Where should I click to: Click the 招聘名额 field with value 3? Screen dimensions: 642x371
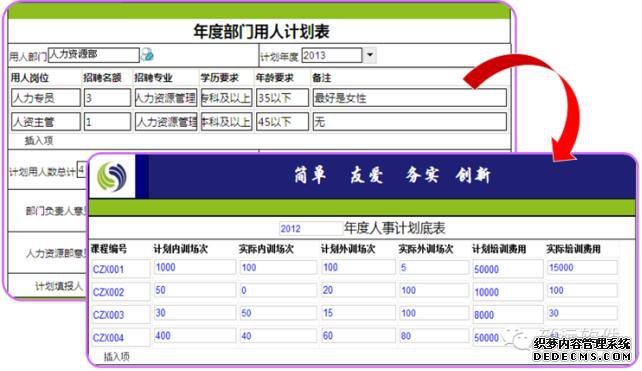pos(107,98)
